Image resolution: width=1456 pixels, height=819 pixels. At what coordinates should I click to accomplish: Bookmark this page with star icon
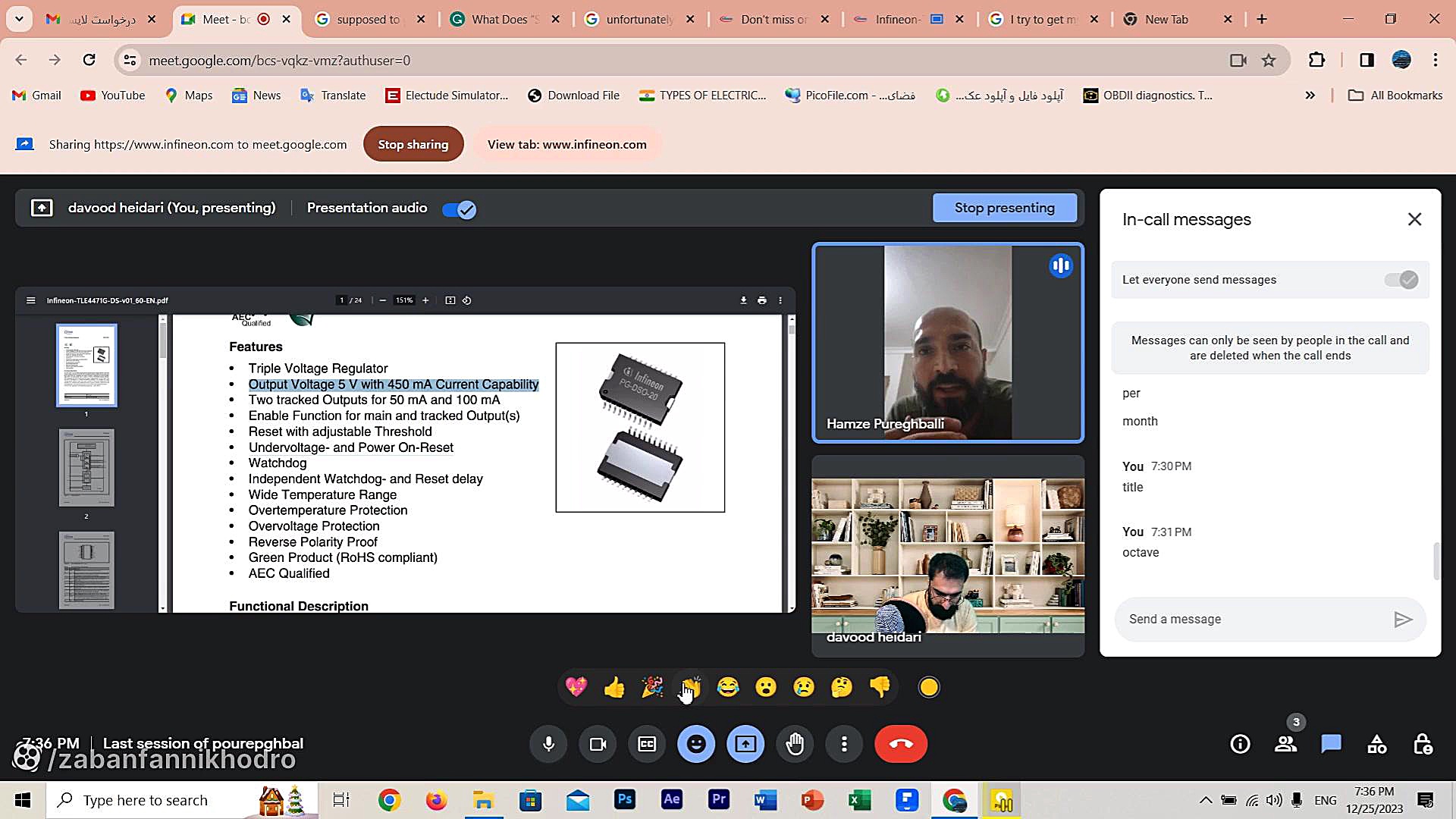pyautogui.click(x=1269, y=60)
